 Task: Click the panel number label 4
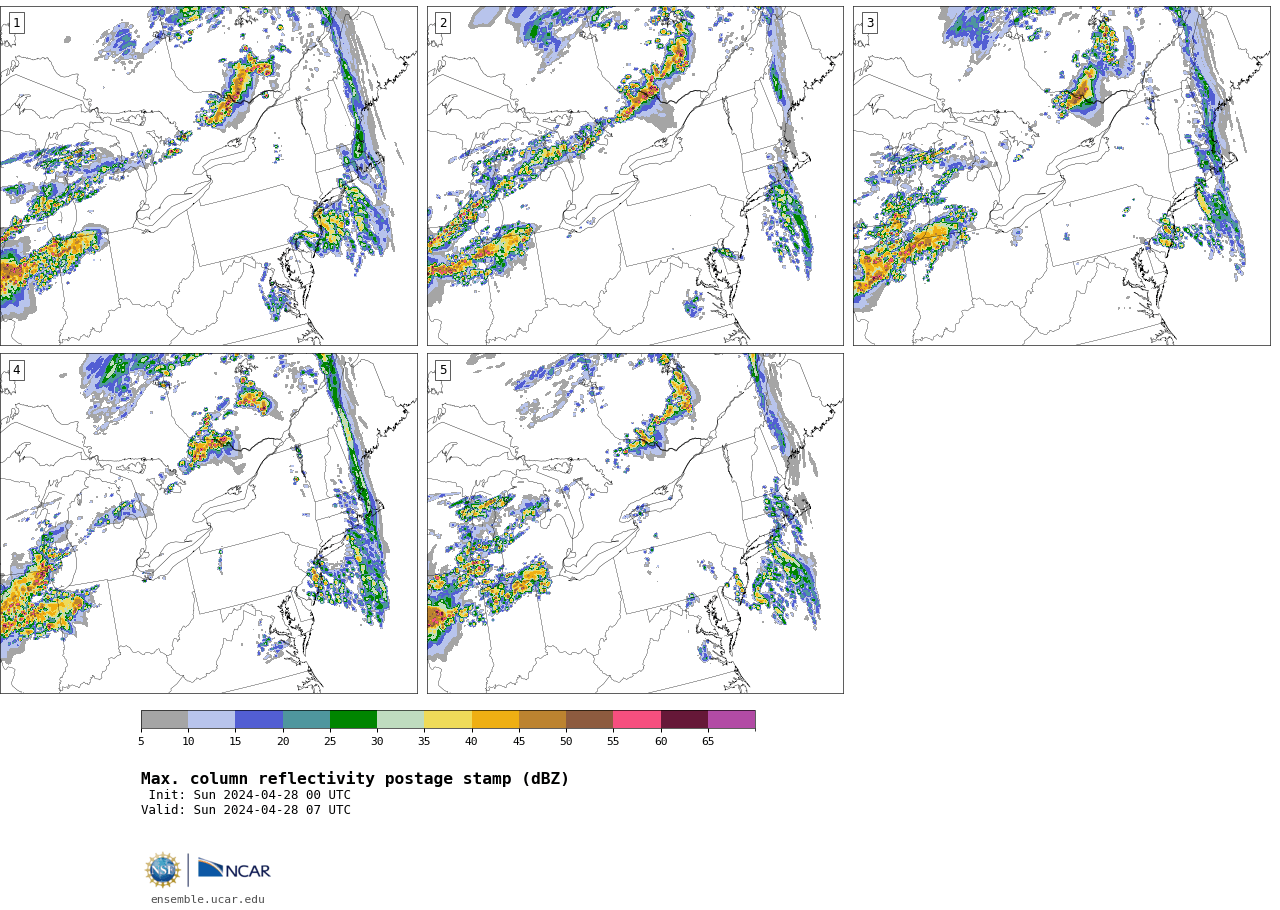tap(16, 370)
